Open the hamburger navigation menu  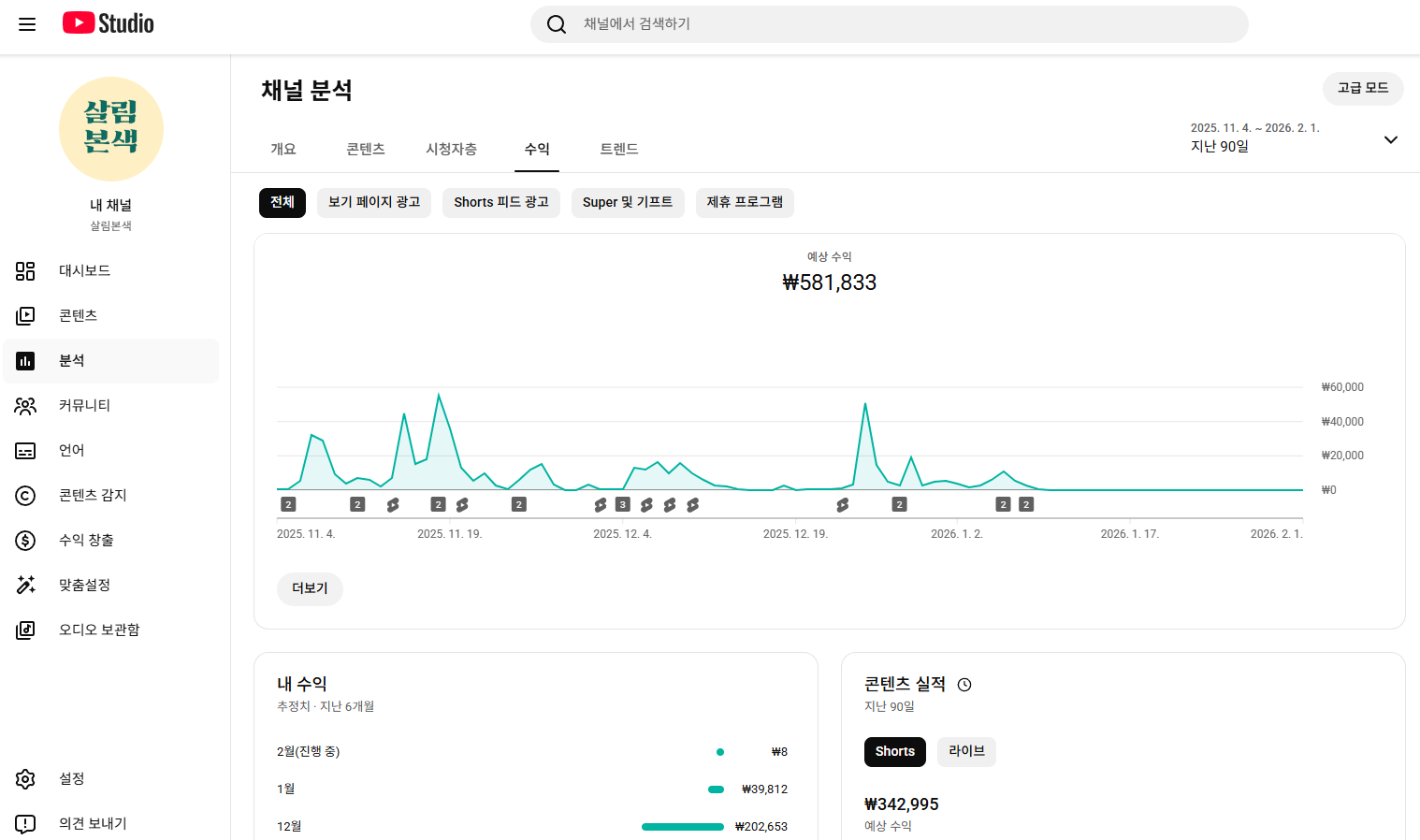click(x=27, y=24)
